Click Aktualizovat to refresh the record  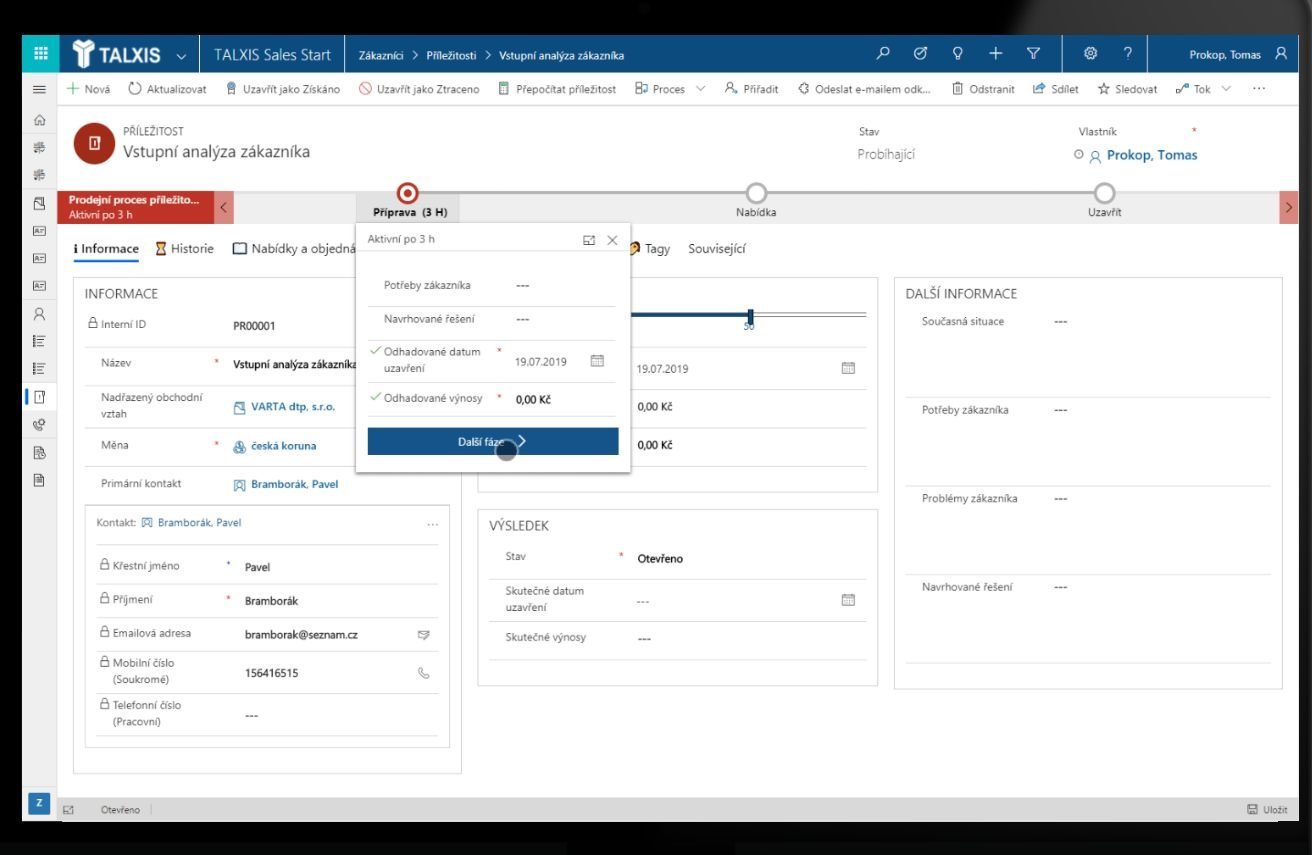167,89
